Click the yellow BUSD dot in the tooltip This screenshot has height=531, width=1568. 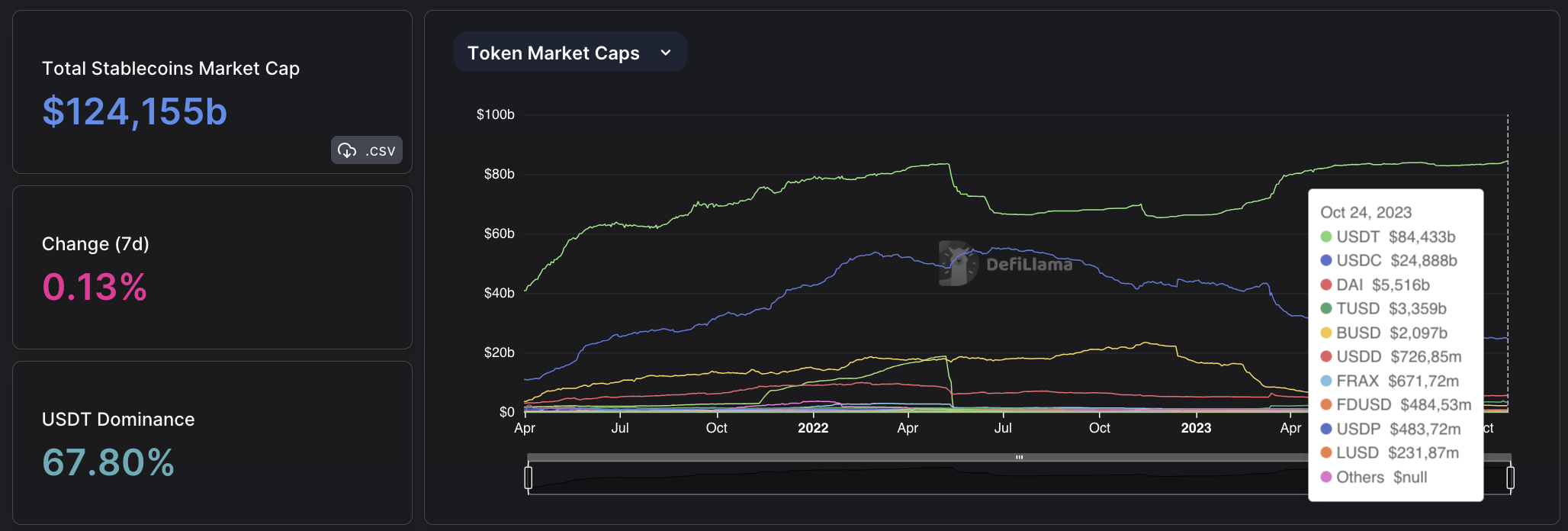tap(1326, 333)
